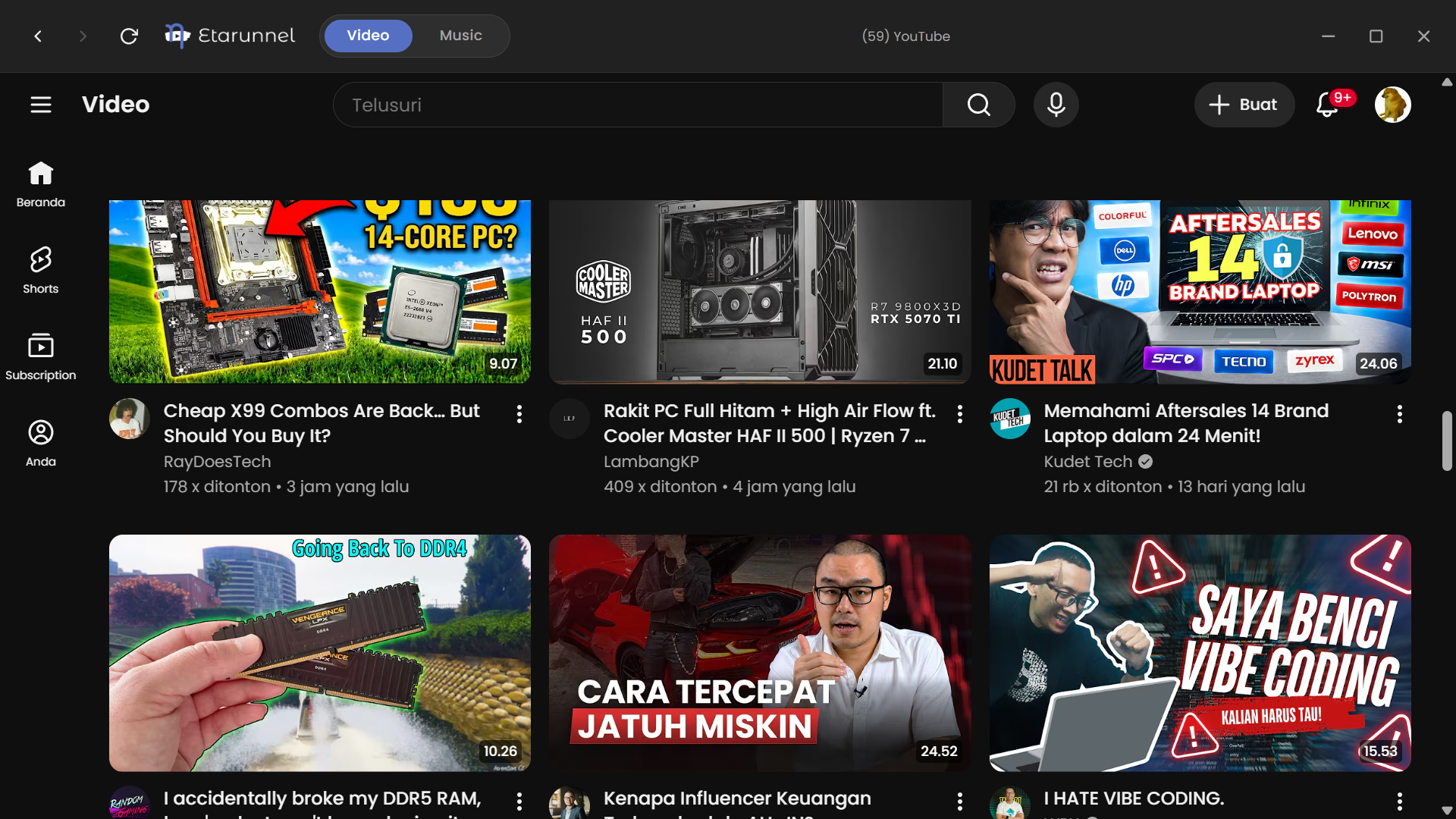Open the Cooler Master HAF II 500 thumbnail

(760, 292)
